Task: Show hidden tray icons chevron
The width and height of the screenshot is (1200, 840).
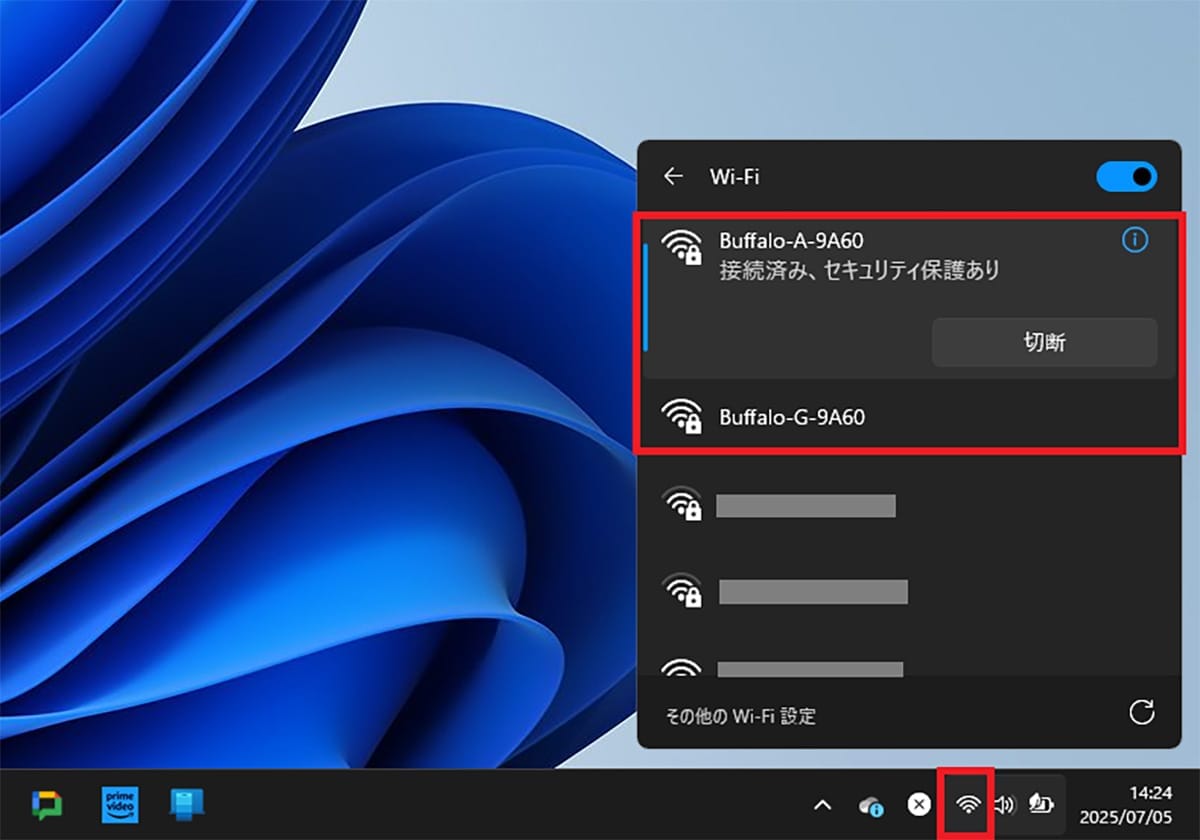Action: [822, 804]
